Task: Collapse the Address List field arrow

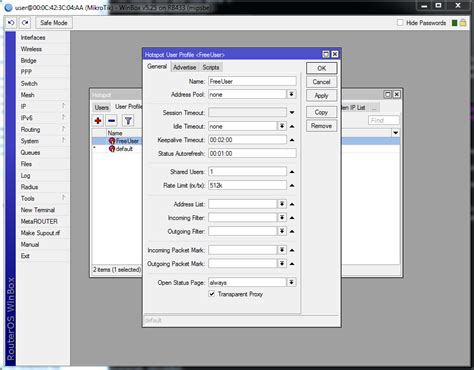Action: (292, 204)
